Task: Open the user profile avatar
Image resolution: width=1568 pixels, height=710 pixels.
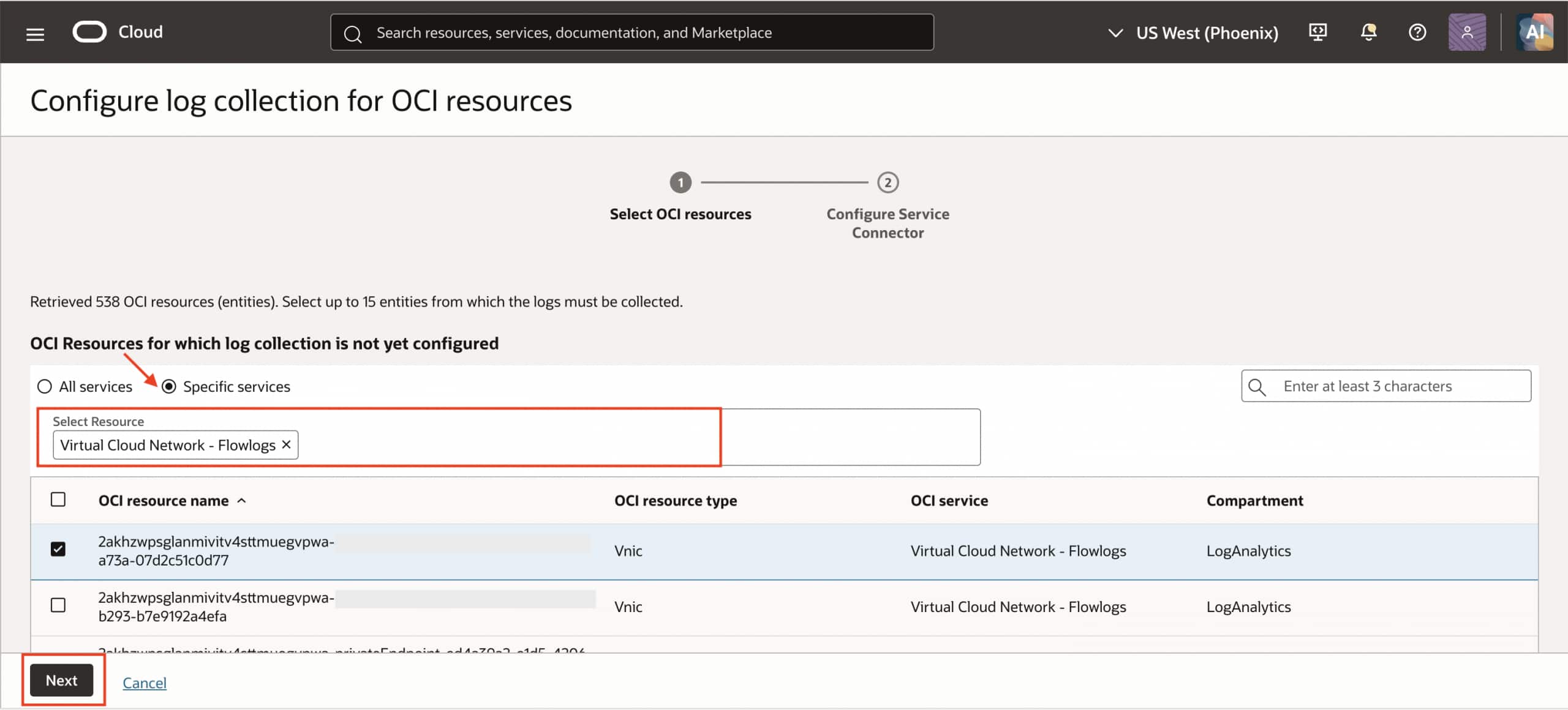Action: (1467, 32)
